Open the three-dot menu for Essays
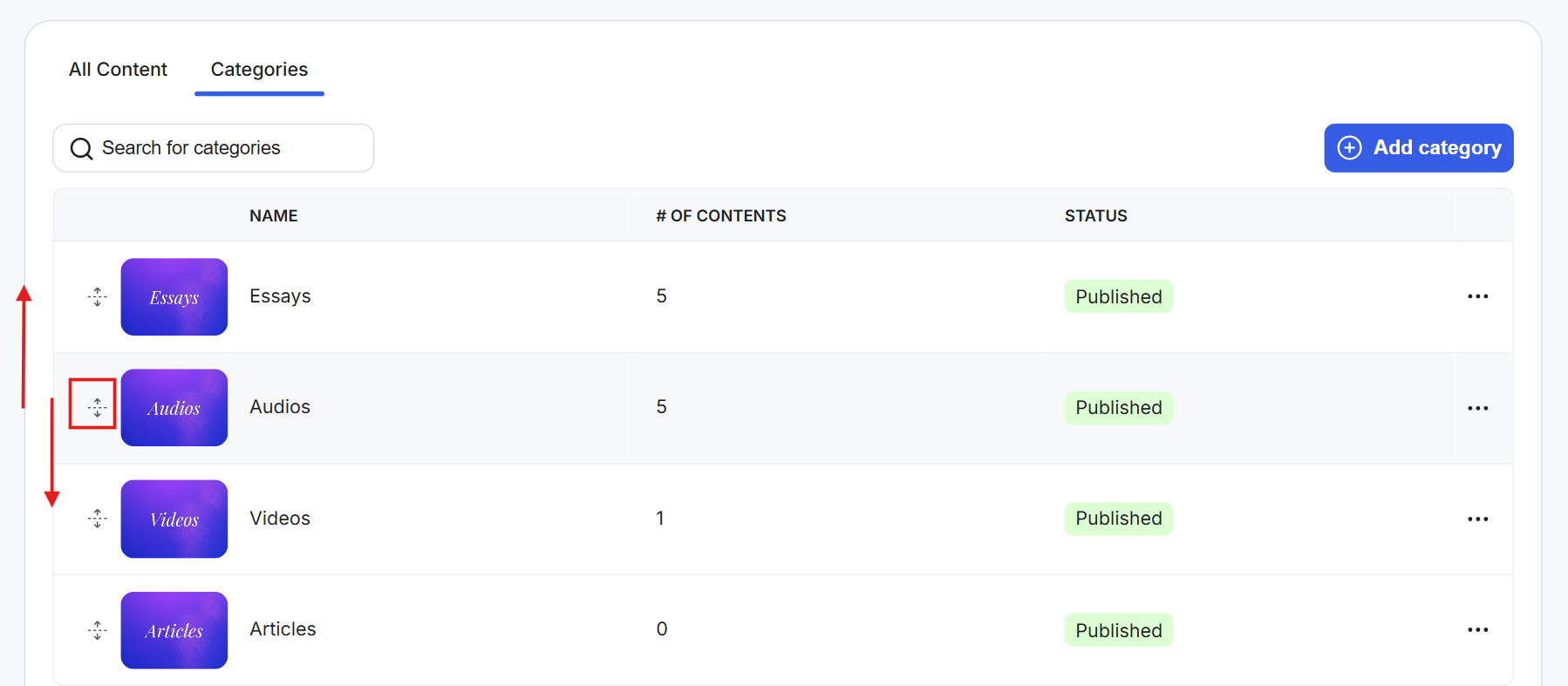 click(x=1477, y=296)
